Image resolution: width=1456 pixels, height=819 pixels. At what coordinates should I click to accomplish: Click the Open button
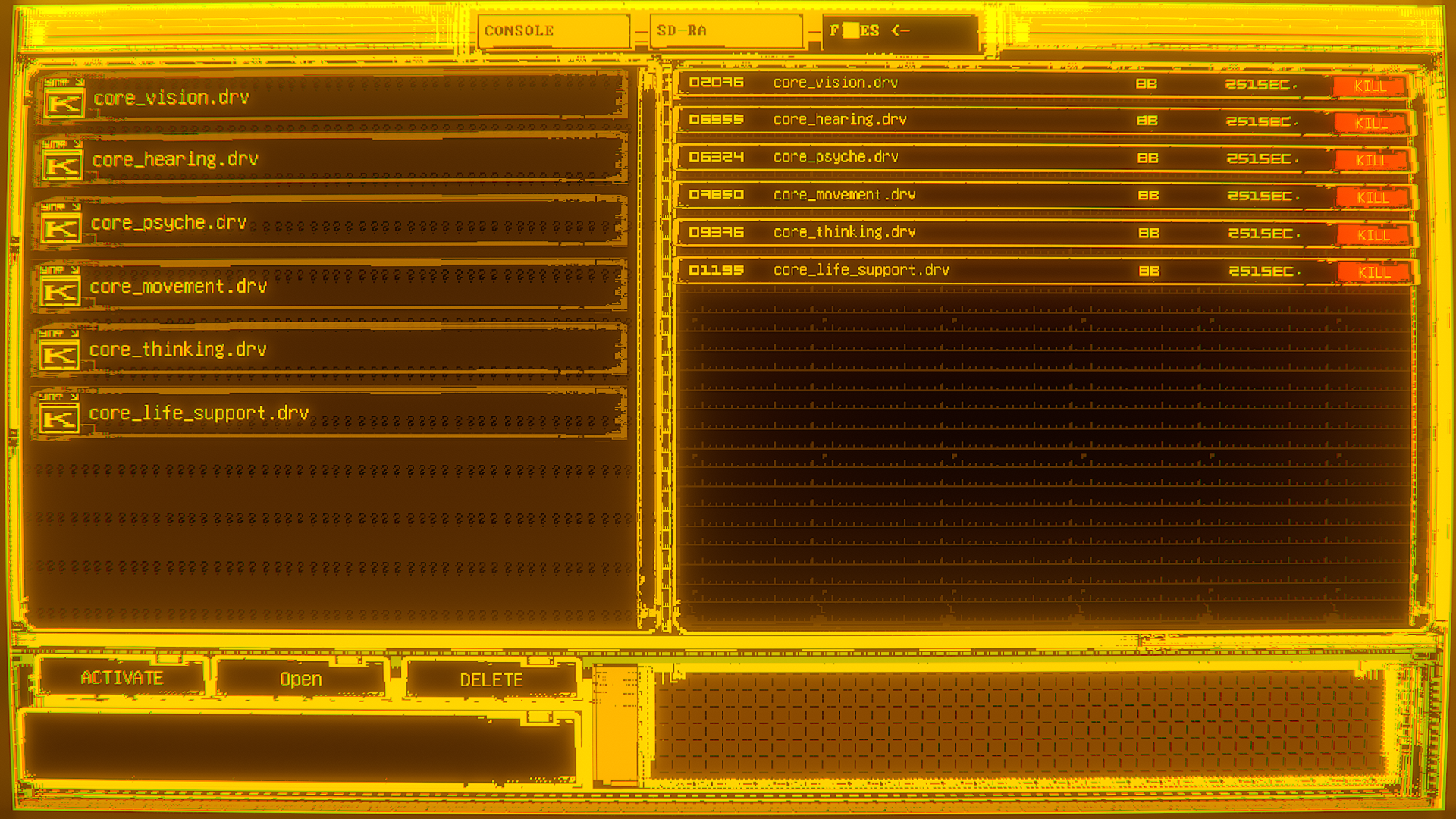(x=301, y=679)
